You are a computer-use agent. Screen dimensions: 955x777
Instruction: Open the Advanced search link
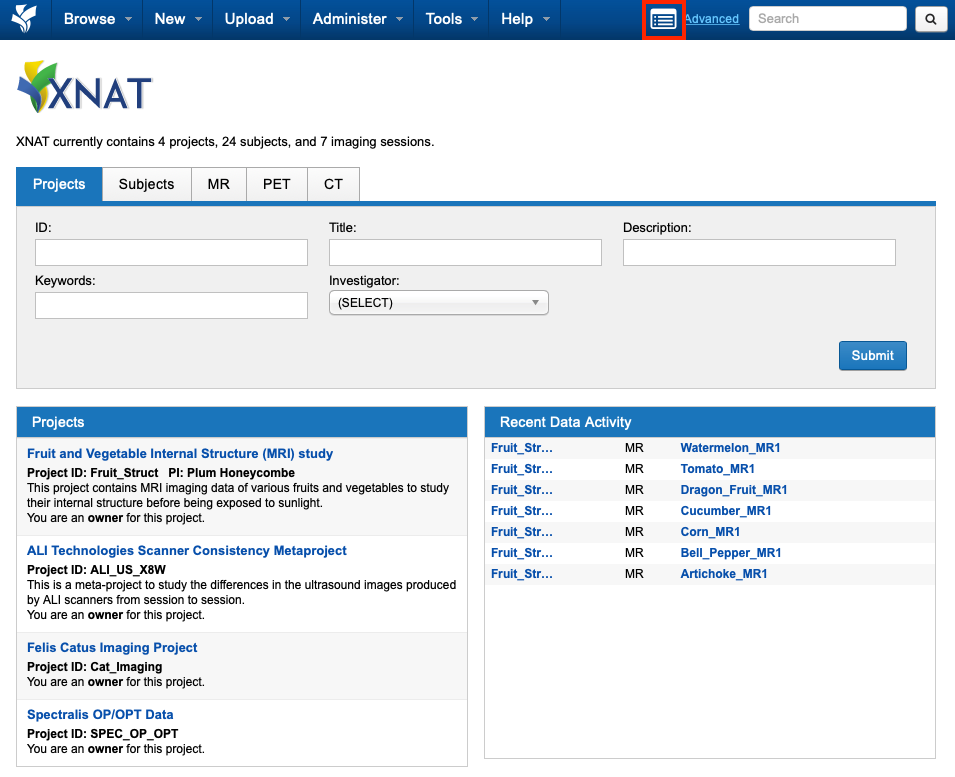(711, 19)
